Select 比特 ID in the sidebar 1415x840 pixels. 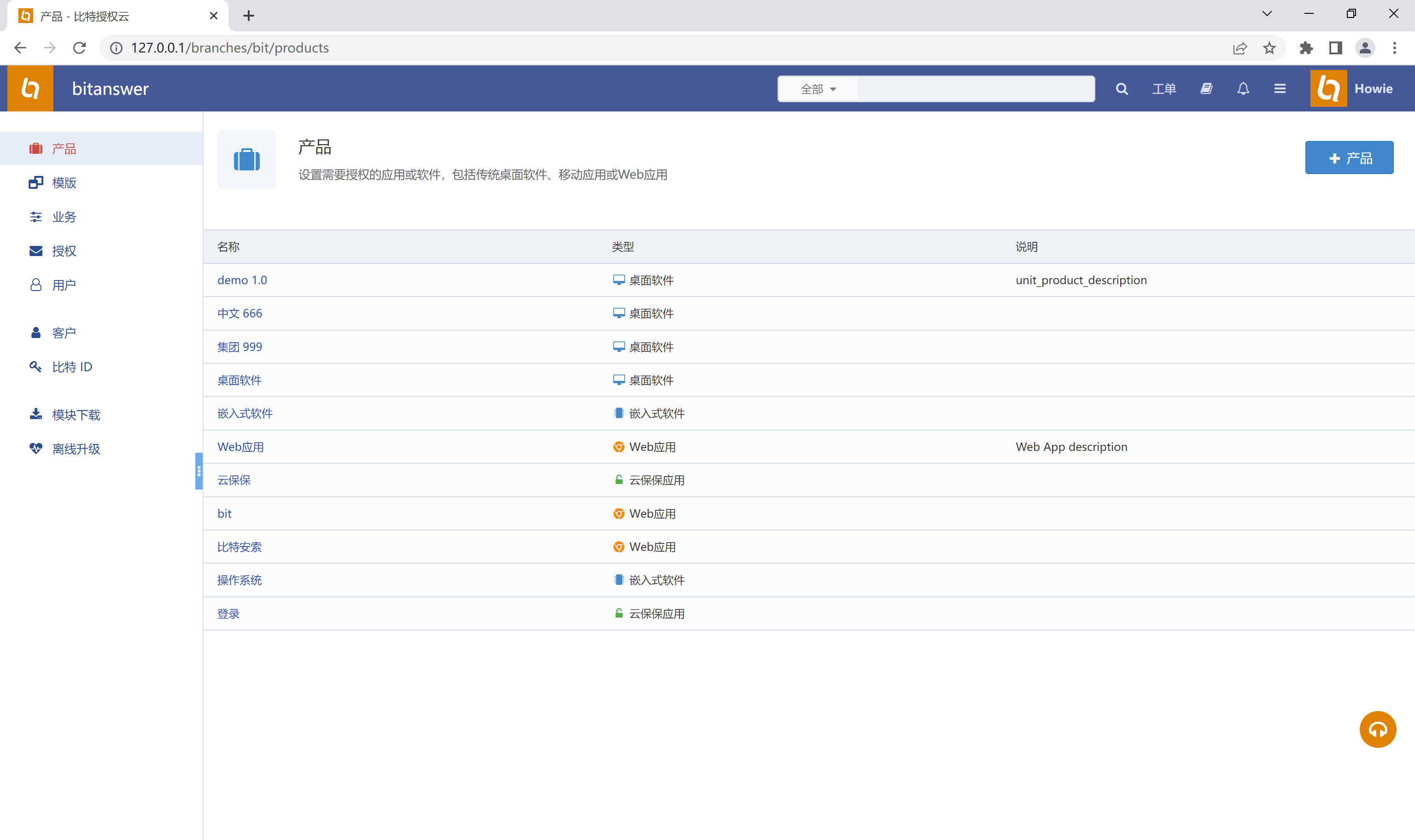[71, 367]
